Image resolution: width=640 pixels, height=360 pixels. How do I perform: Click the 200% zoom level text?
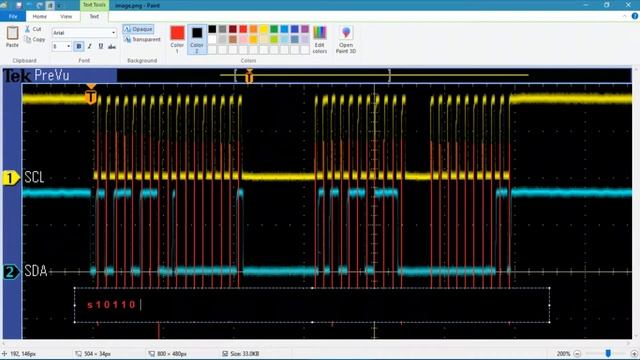point(563,353)
